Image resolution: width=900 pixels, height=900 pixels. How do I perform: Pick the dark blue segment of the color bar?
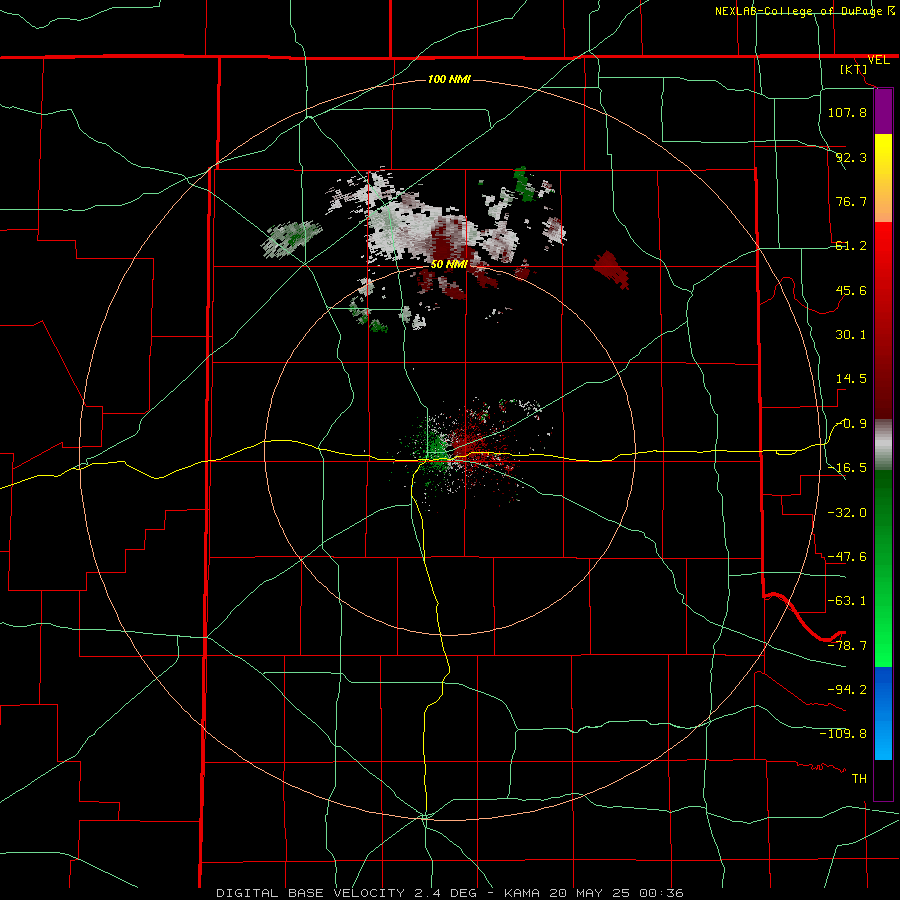(x=883, y=689)
